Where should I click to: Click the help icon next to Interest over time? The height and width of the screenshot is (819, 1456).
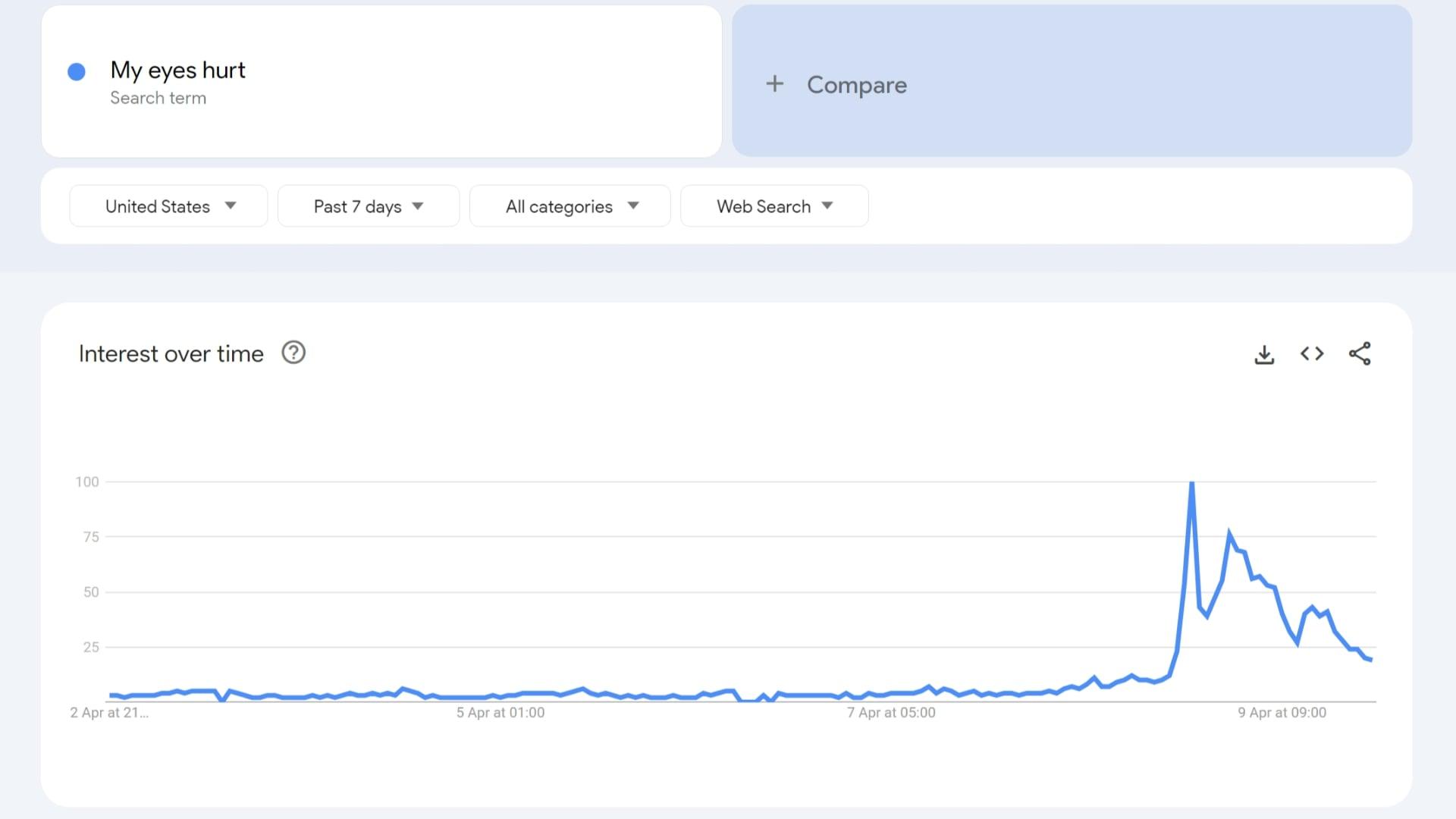(x=294, y=353)
